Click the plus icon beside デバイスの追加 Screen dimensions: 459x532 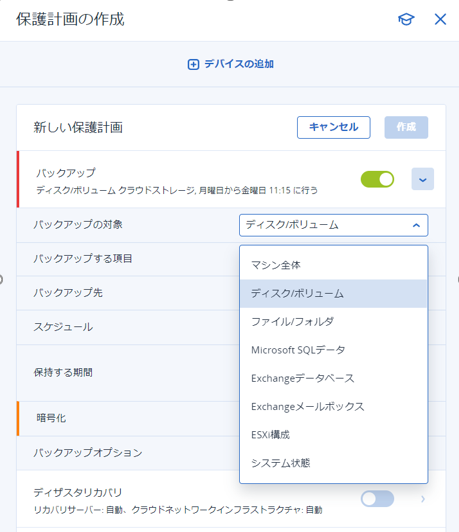(x=193, y=64)
